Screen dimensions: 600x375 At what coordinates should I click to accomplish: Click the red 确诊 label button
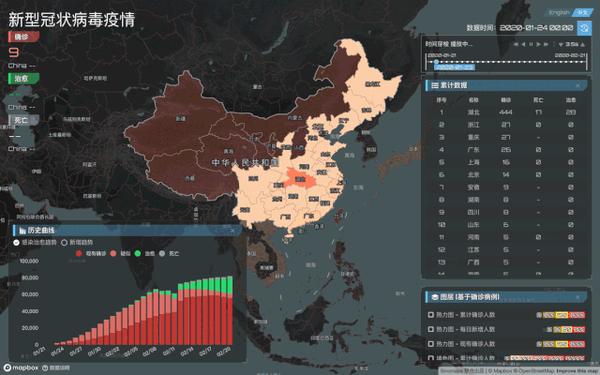pyautogui.click(x=23, y=37)
